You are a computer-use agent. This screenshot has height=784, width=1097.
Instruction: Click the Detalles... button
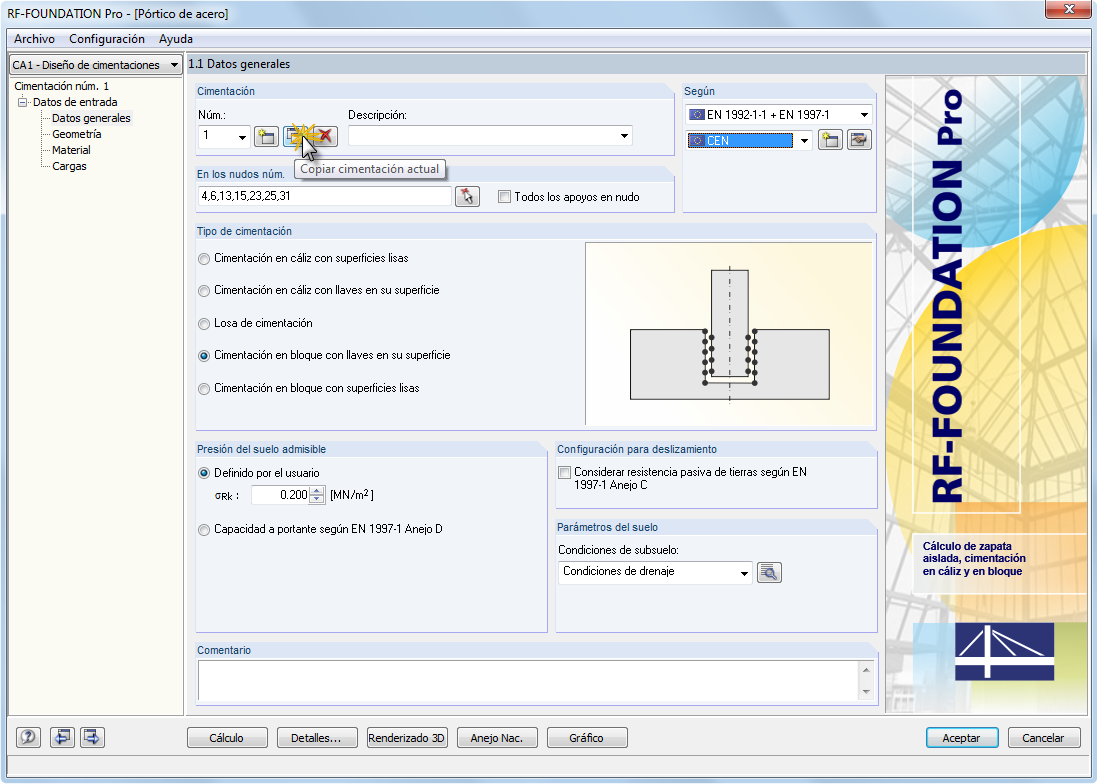point(317,738)
